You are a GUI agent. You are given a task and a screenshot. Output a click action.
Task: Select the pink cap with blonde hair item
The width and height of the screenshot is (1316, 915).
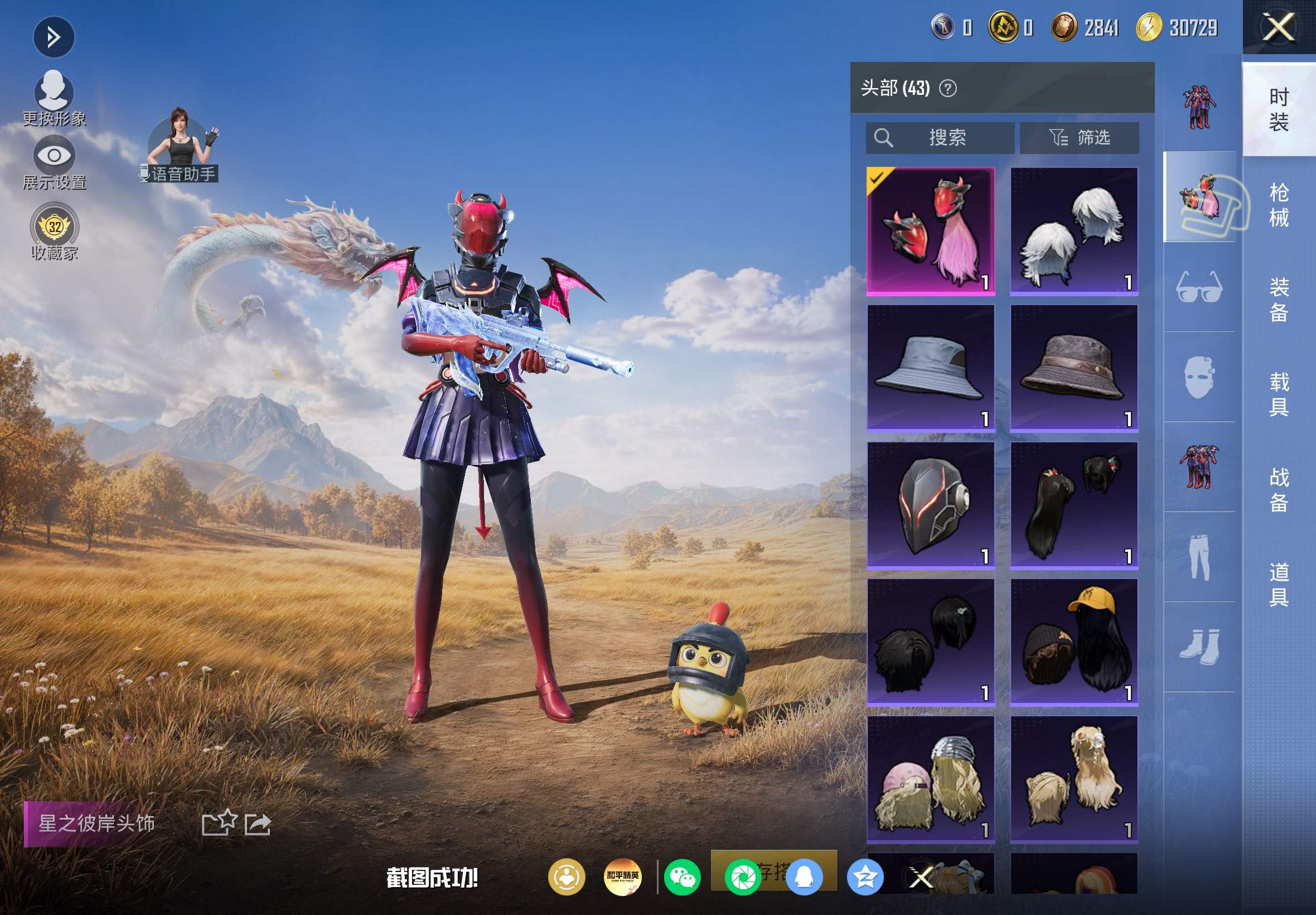coord(931,779)
